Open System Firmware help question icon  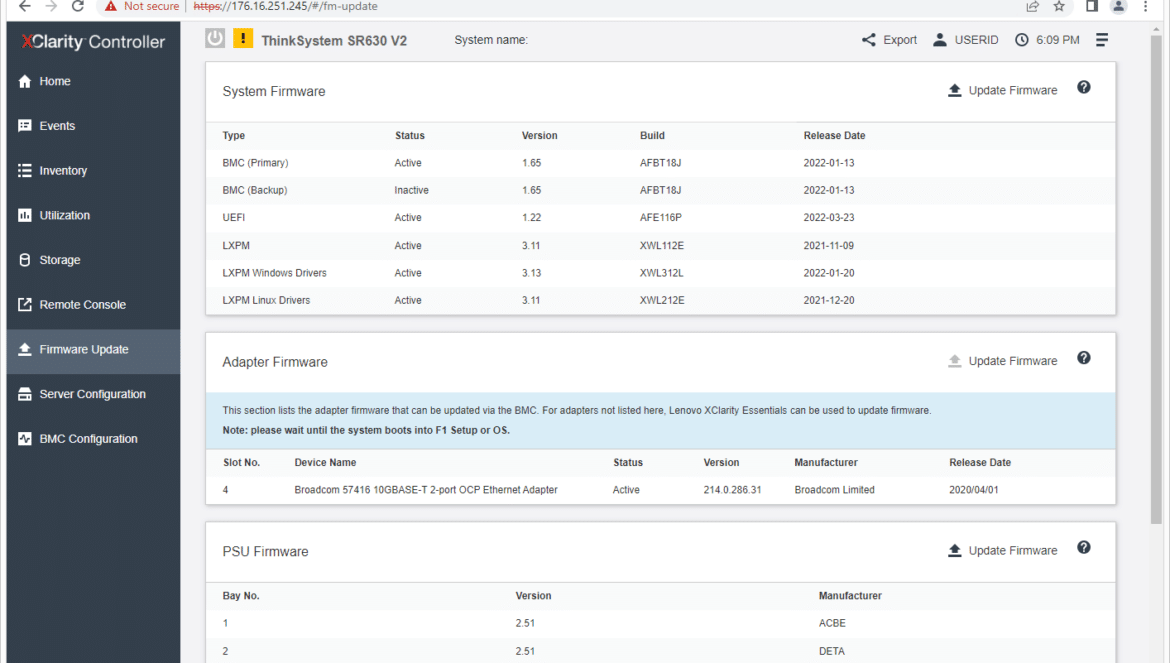coord(1083,87)
